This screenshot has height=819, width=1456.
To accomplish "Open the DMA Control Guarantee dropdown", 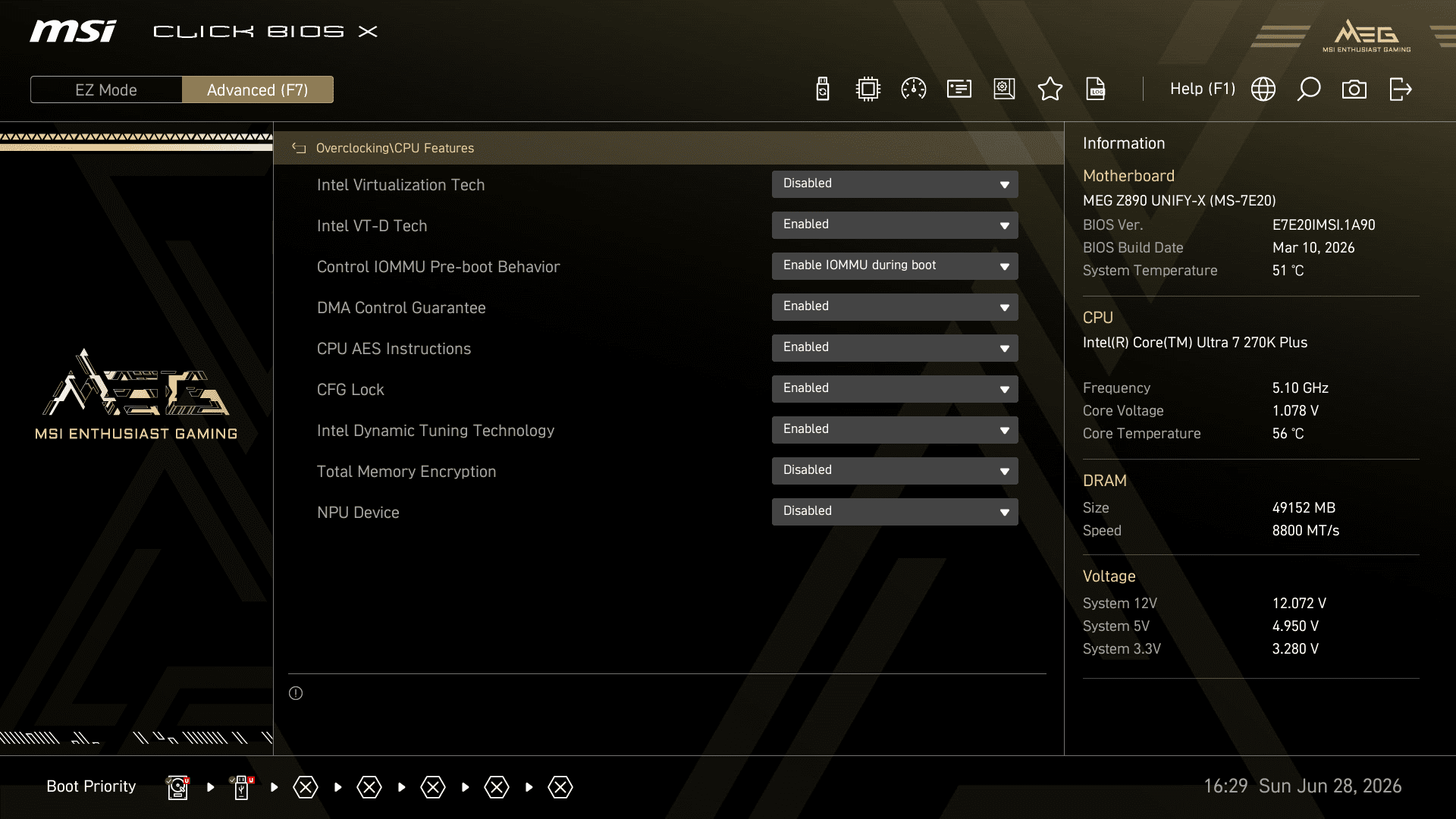I will (x=895, y=307).
